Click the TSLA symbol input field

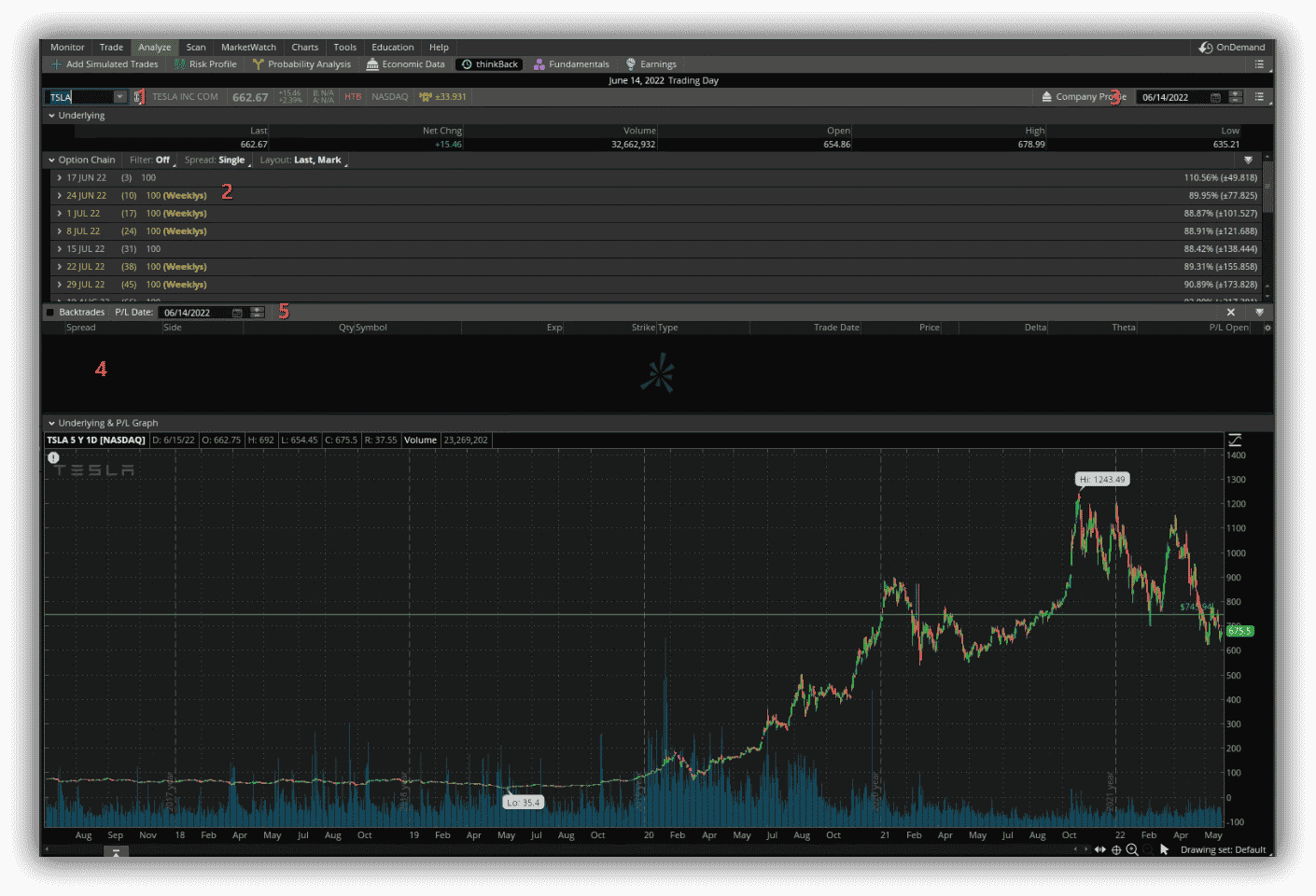tap(79, 97)
